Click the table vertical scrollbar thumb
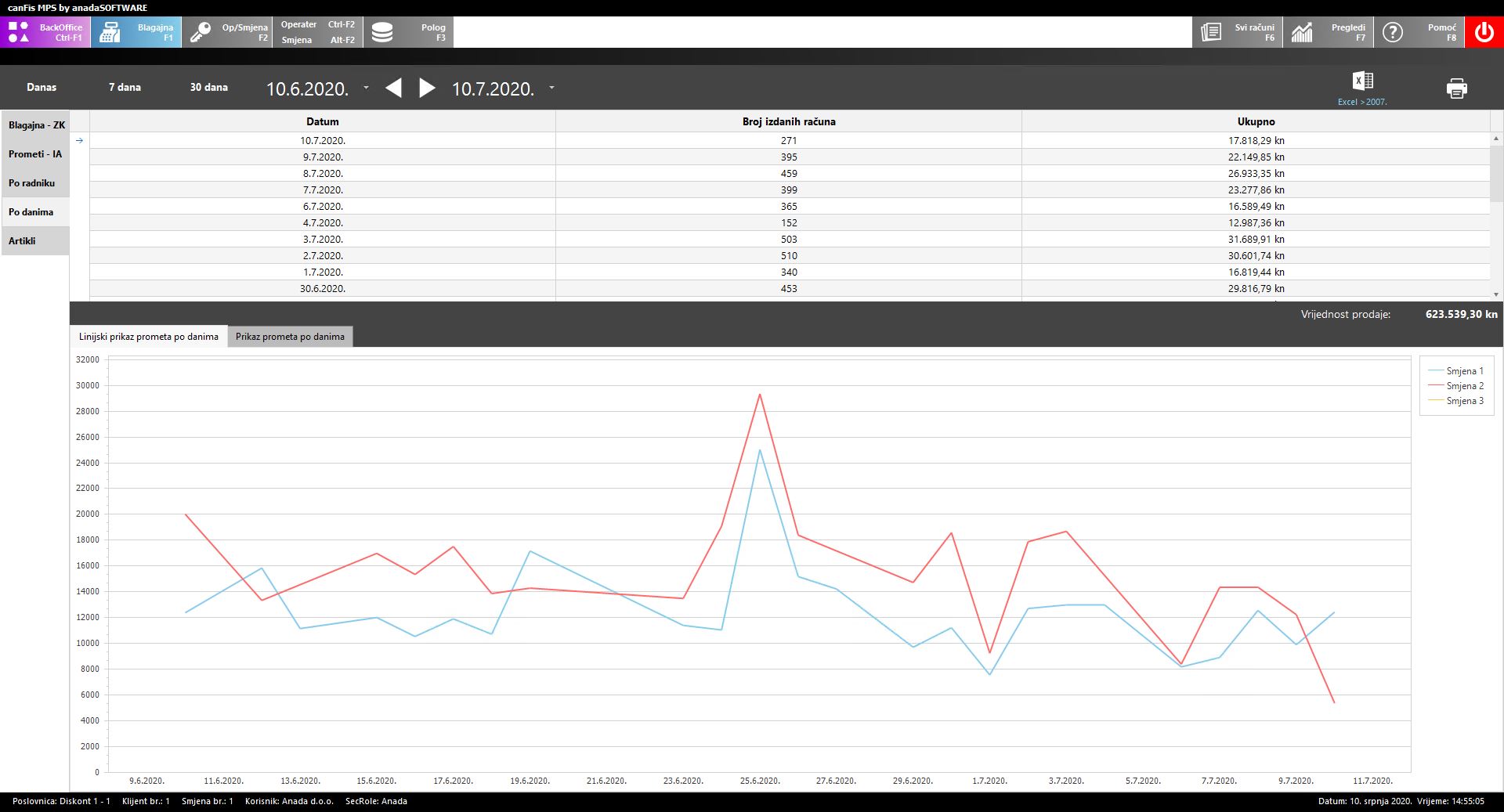The width and height of the screenshot is (1504, 812). coord(1496,172)
